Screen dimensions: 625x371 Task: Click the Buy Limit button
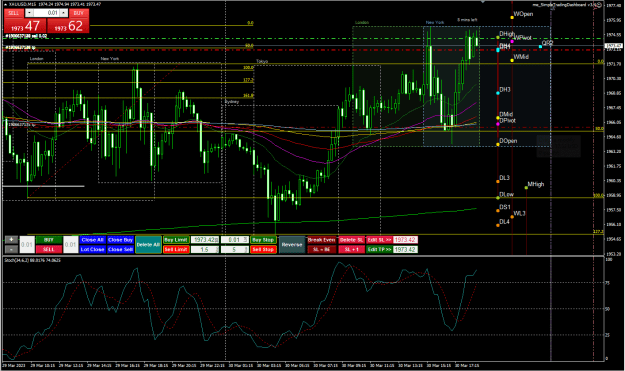[x=176, y=240]
